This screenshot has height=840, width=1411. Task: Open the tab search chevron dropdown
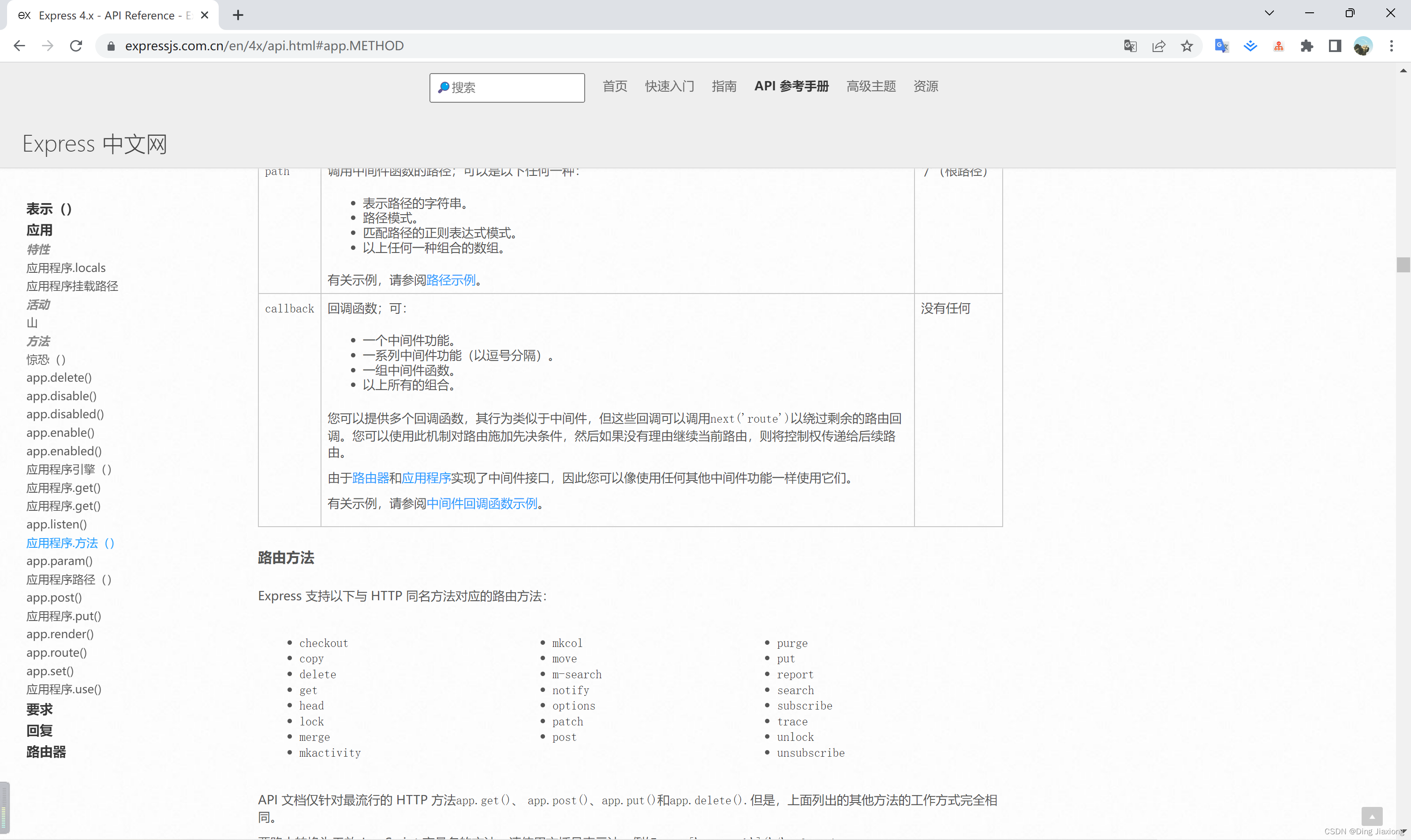pyautogui.click(x=1269, y=12)
